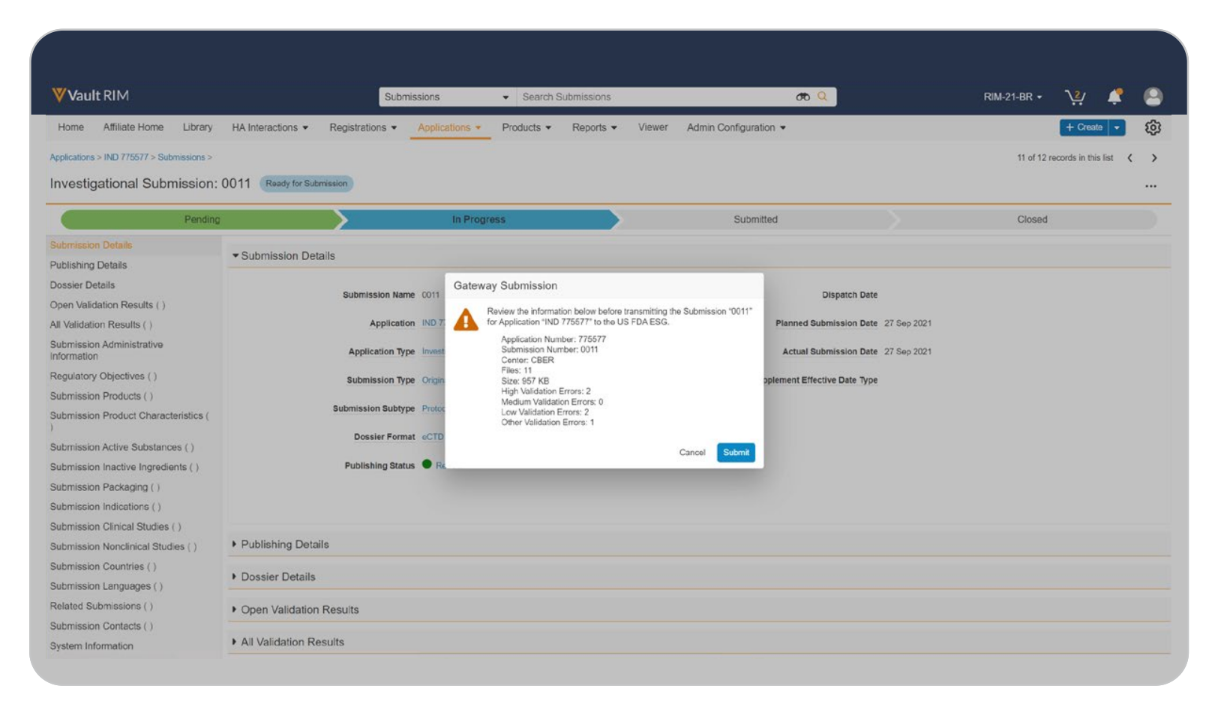Viewport: 1210px width, 713px height.
Task: Open the Create button dropdown arrow
Action: [1117, 128]
